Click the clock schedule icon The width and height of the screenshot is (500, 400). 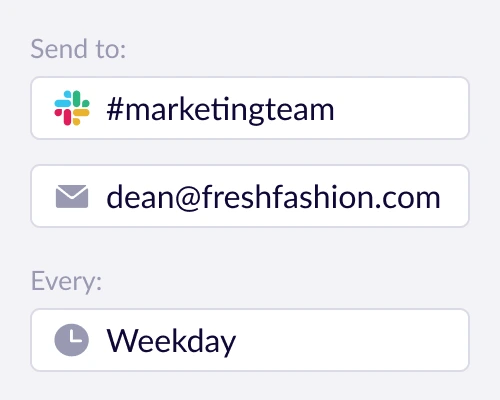(x=72, y=340)
